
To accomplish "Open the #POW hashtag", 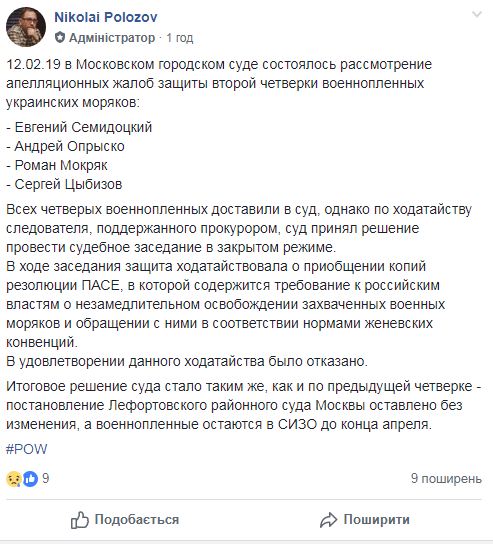I will coord(27,449).
